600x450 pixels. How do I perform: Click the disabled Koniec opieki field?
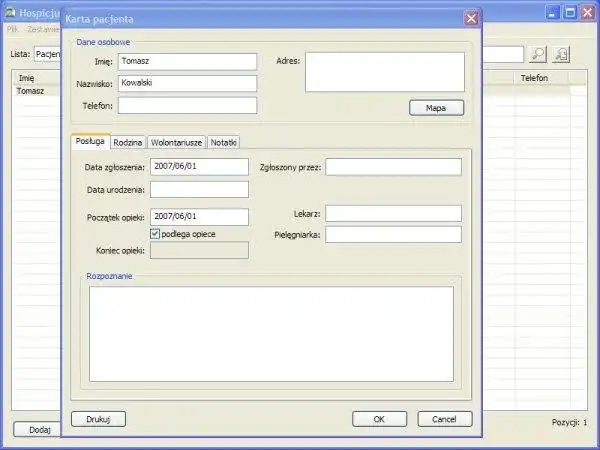click(199, 250)
